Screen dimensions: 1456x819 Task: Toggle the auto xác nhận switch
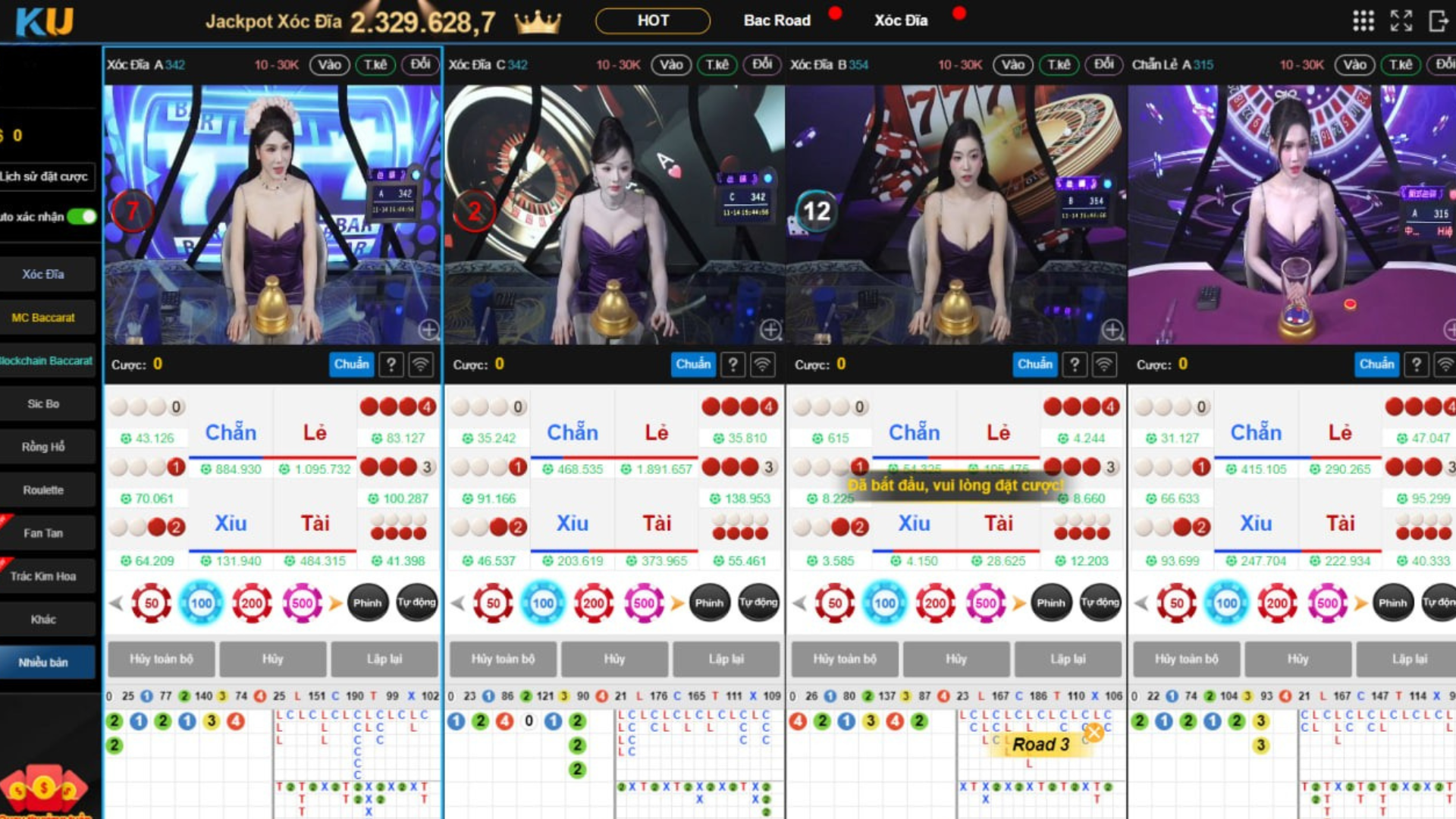pyautogui.click(x=82, y=217)
